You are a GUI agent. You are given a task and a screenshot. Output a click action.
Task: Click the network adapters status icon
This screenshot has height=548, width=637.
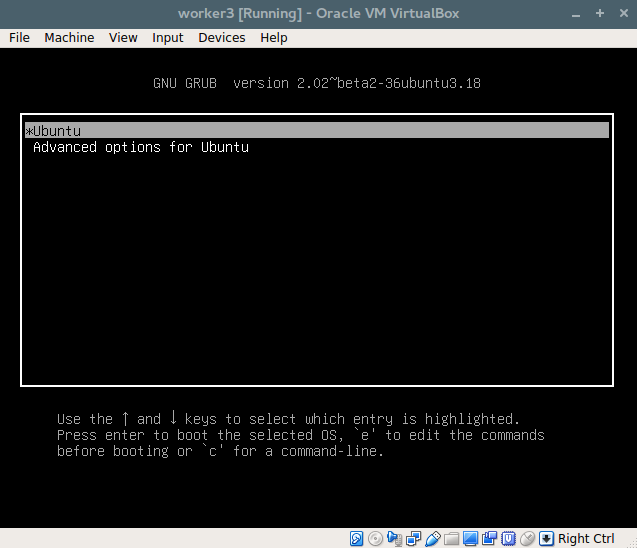coord(414,539)
